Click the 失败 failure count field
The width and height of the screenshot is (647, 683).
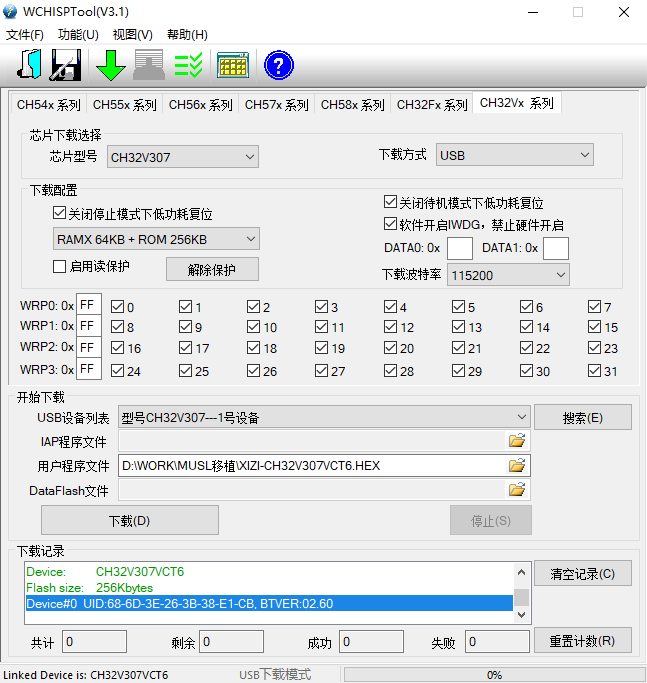pos(497,642)
